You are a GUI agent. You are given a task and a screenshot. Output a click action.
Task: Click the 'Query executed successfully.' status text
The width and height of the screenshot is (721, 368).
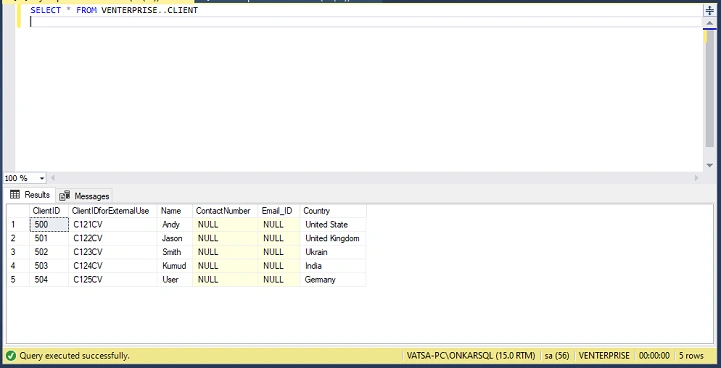(x=74, y=356)
